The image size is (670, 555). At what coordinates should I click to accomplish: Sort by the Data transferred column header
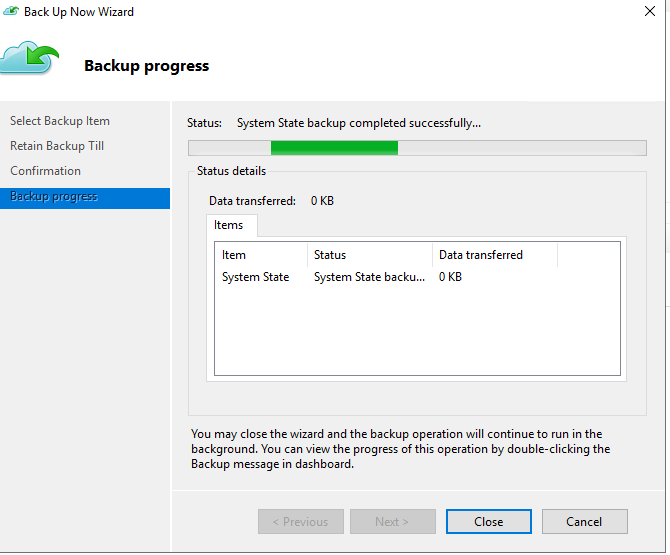495,255
